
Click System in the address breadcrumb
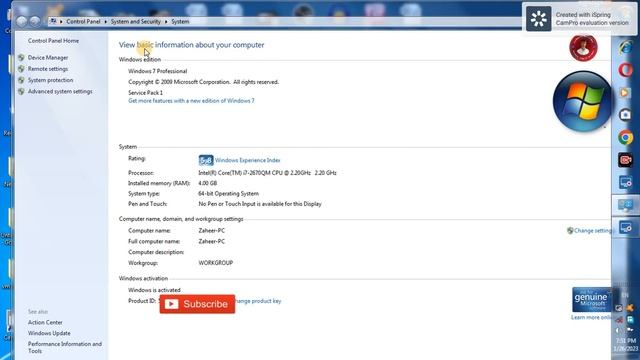pos(180,22)
